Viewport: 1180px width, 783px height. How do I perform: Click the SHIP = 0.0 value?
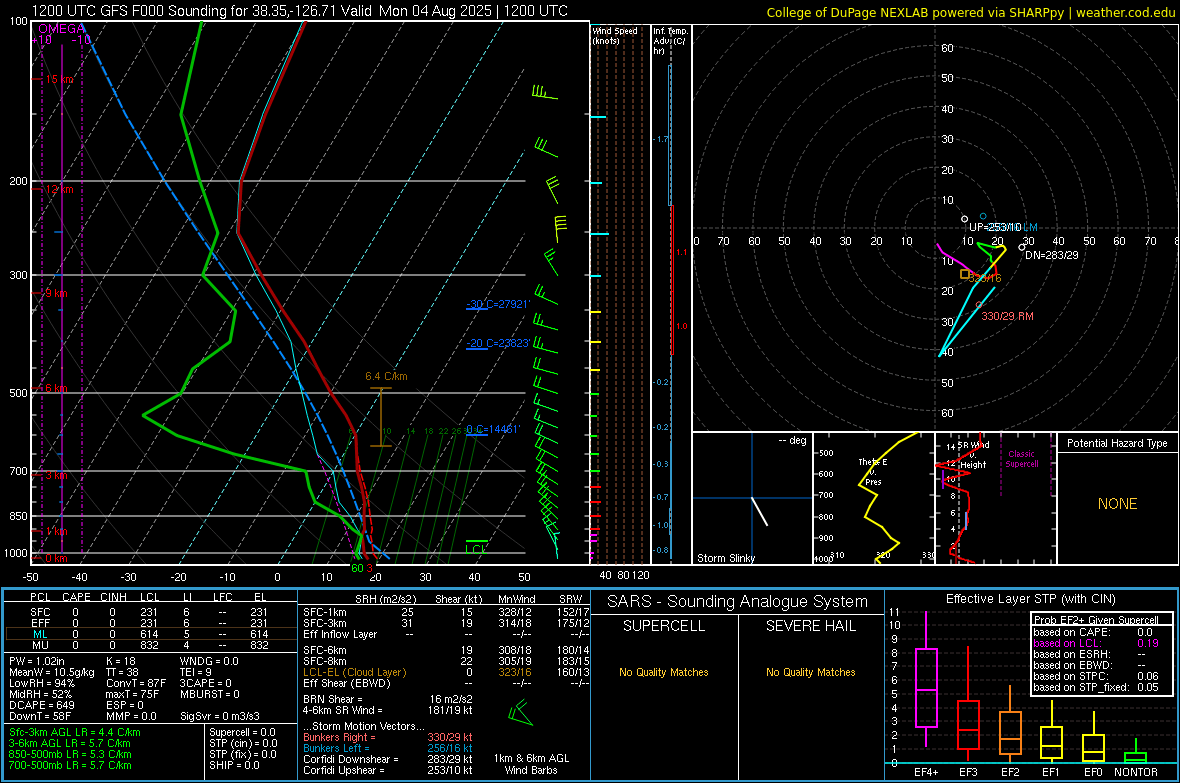pyautogui.click(x=234, y=765)
